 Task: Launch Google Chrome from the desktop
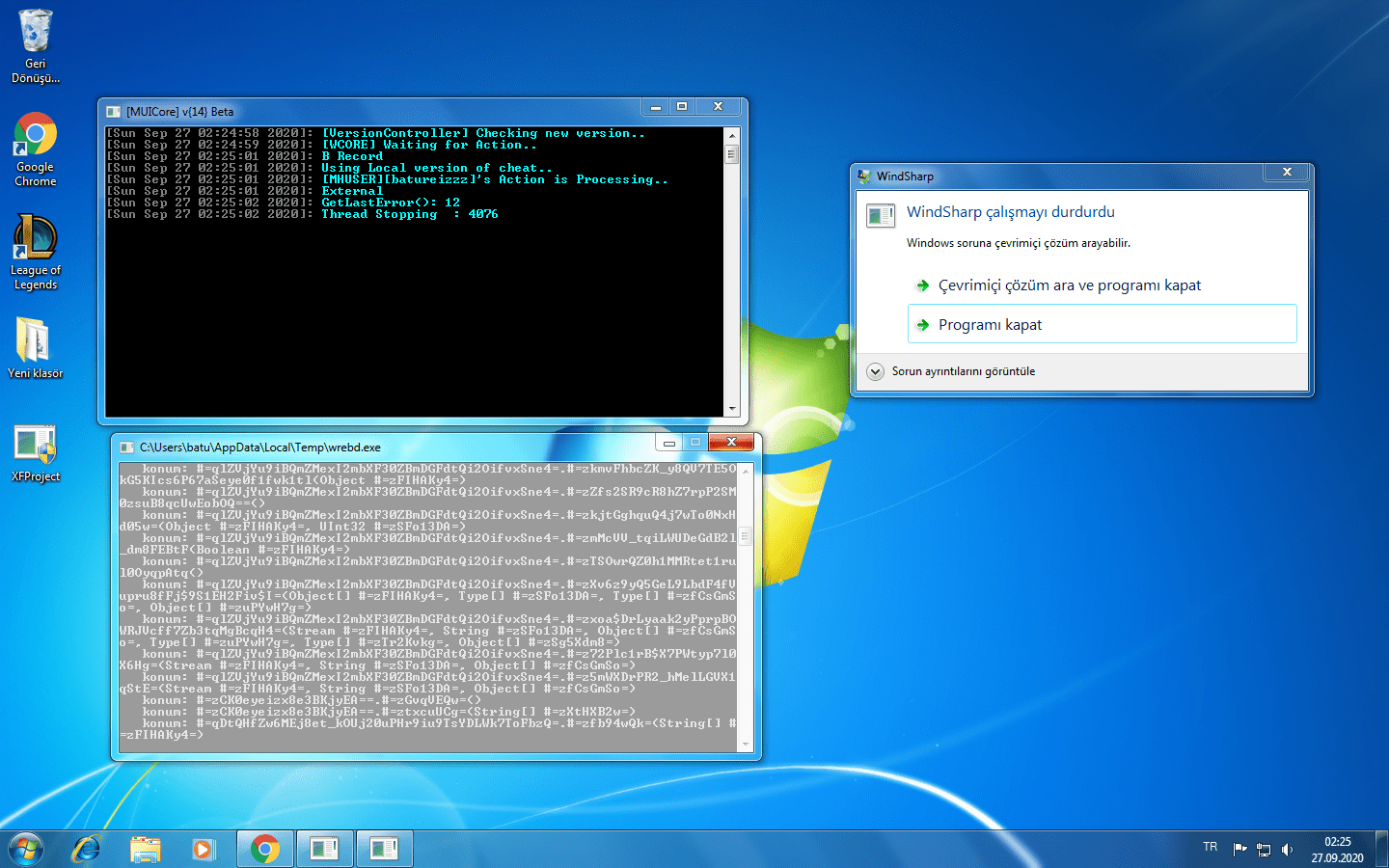click(36, 149)
